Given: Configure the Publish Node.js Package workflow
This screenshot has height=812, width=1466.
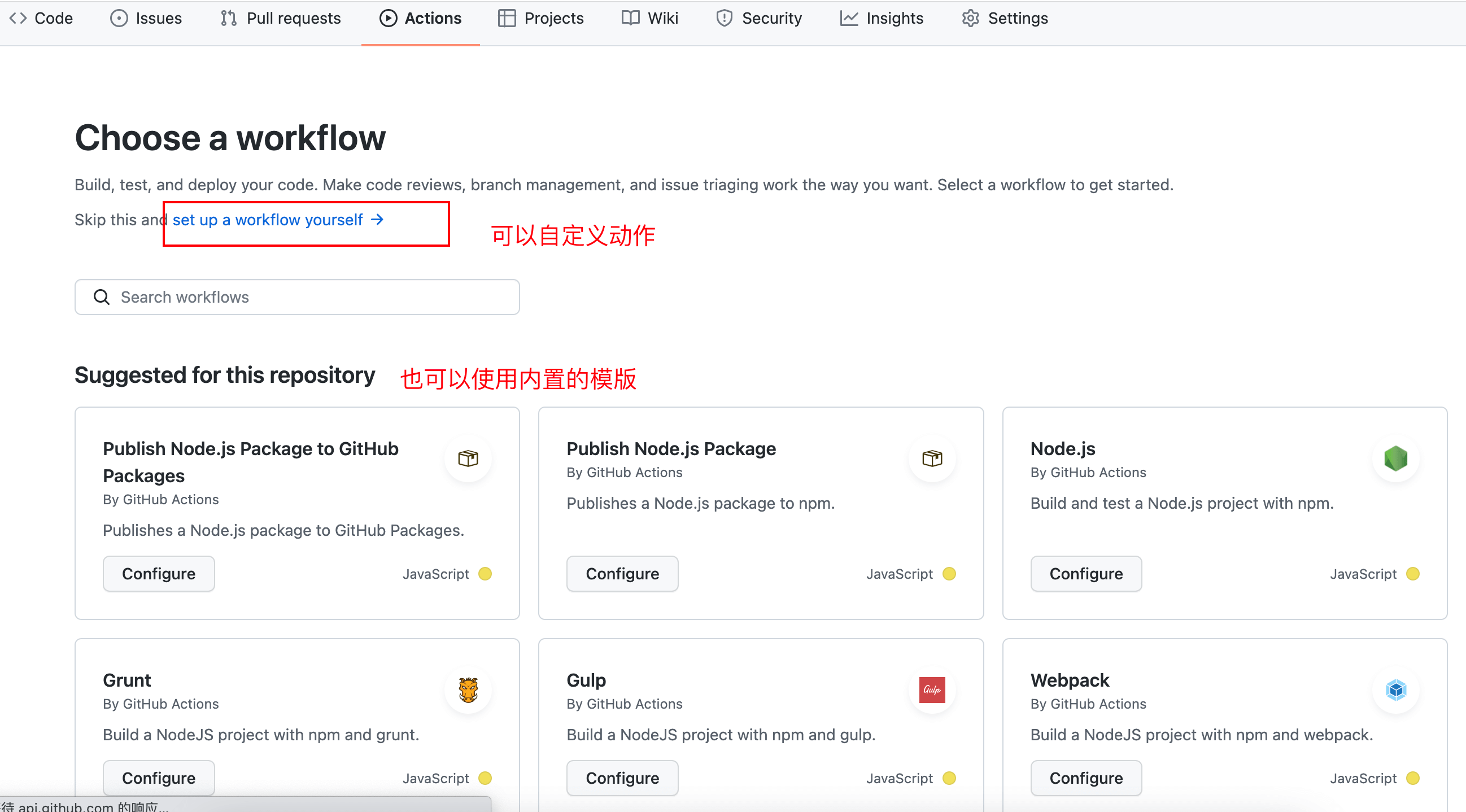Looking at the screenshot, I should pos(622,574).
